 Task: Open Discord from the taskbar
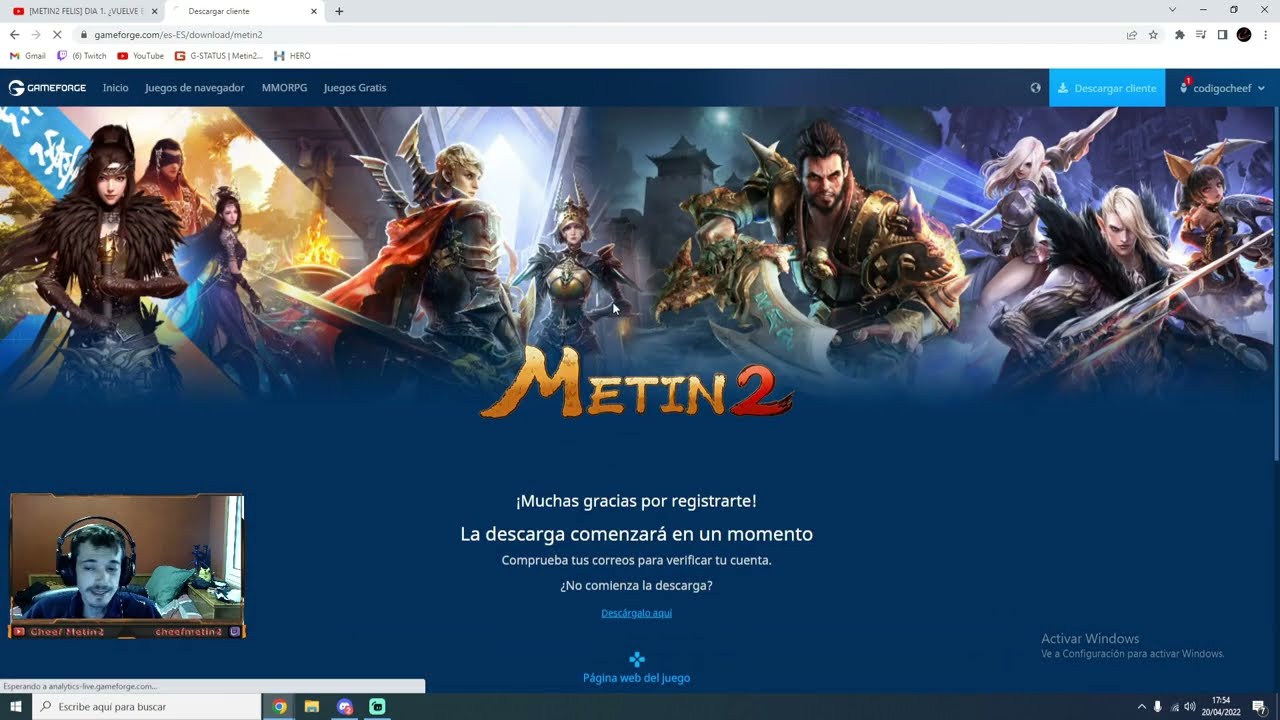point(345,707)
